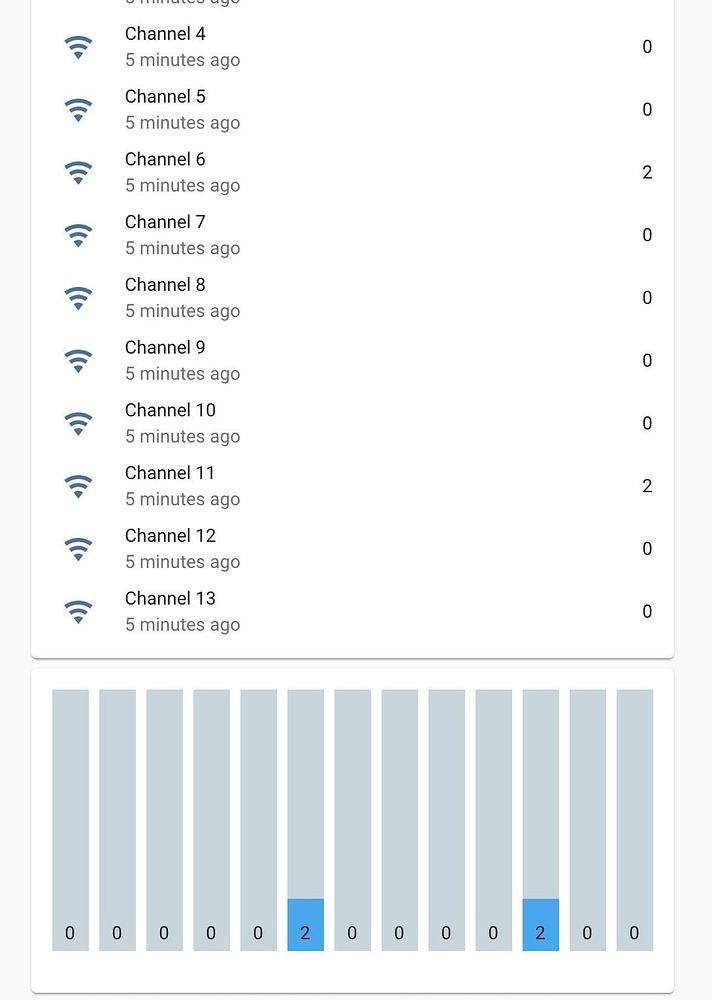Click the '5 minutes ago' text under Channel 13
The width and height of the screenshot is (712, 1000).
click(x=182, y=624)
